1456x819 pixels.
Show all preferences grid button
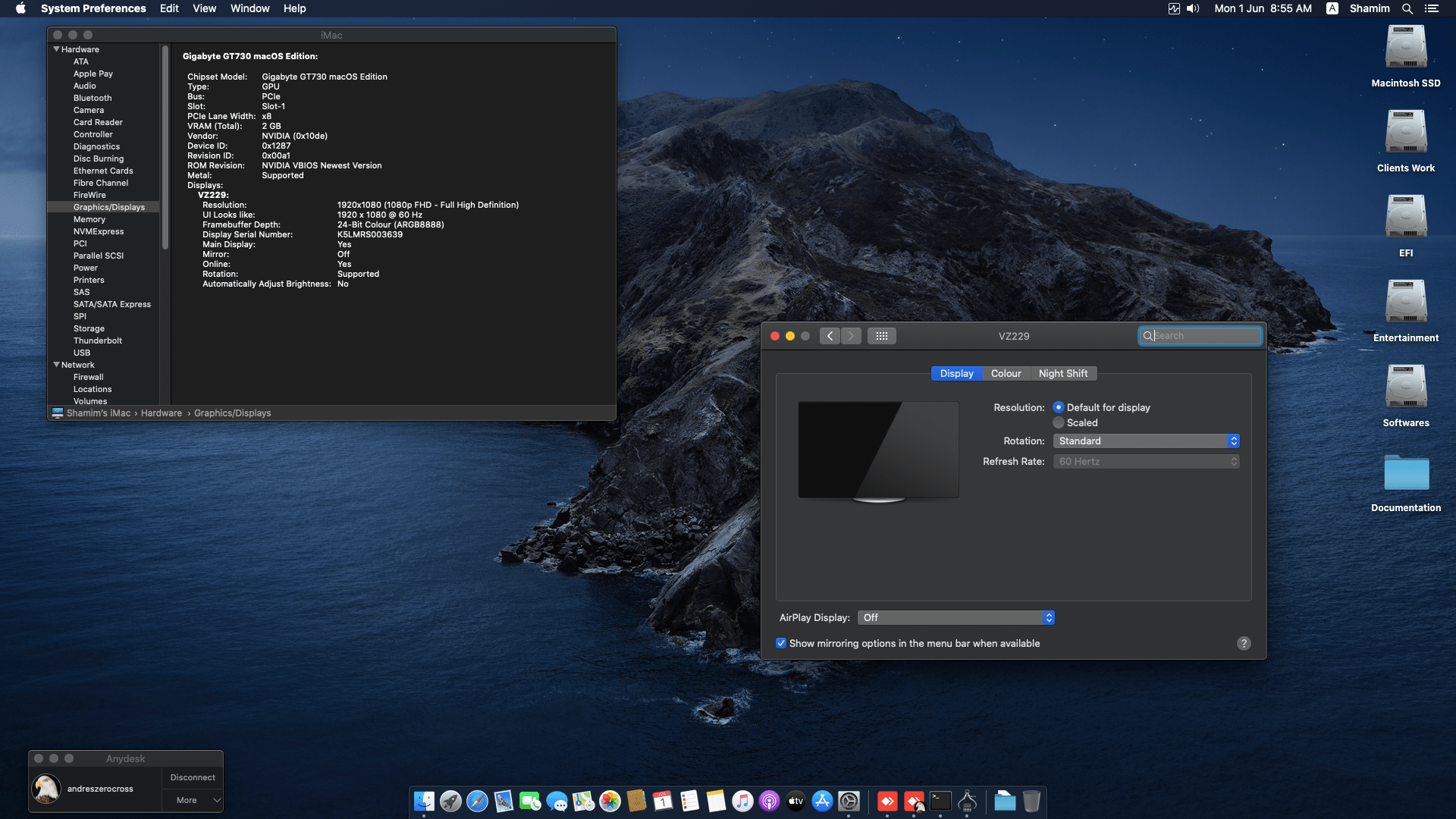pos(882,336)
